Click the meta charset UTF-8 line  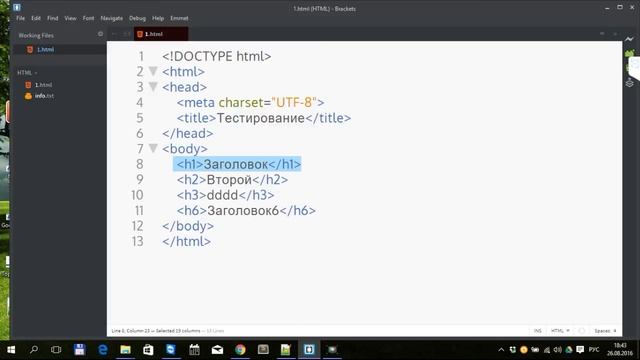(251, 102)
